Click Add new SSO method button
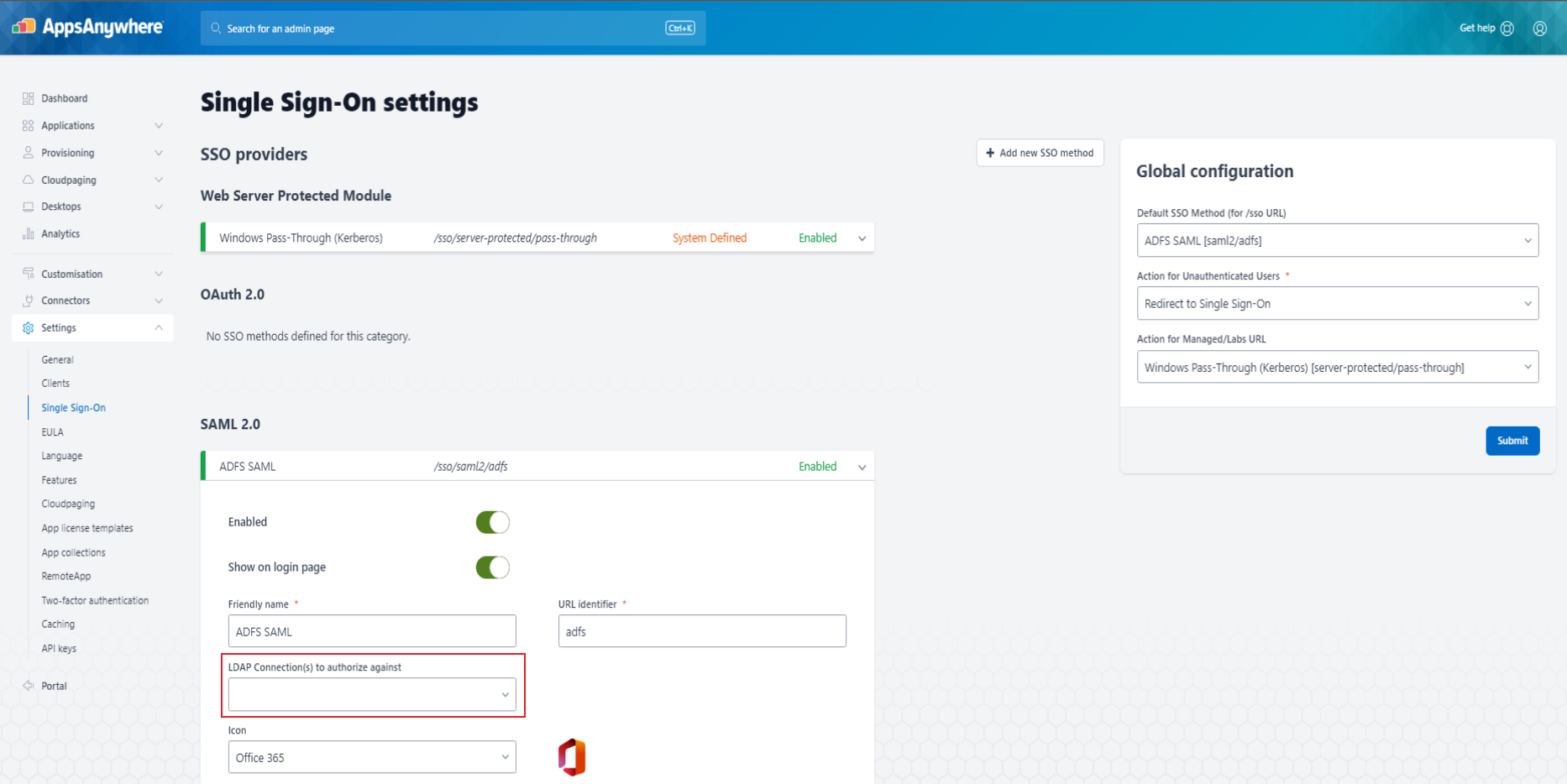Screen dimensions: 1567x784 point(1040,153)
